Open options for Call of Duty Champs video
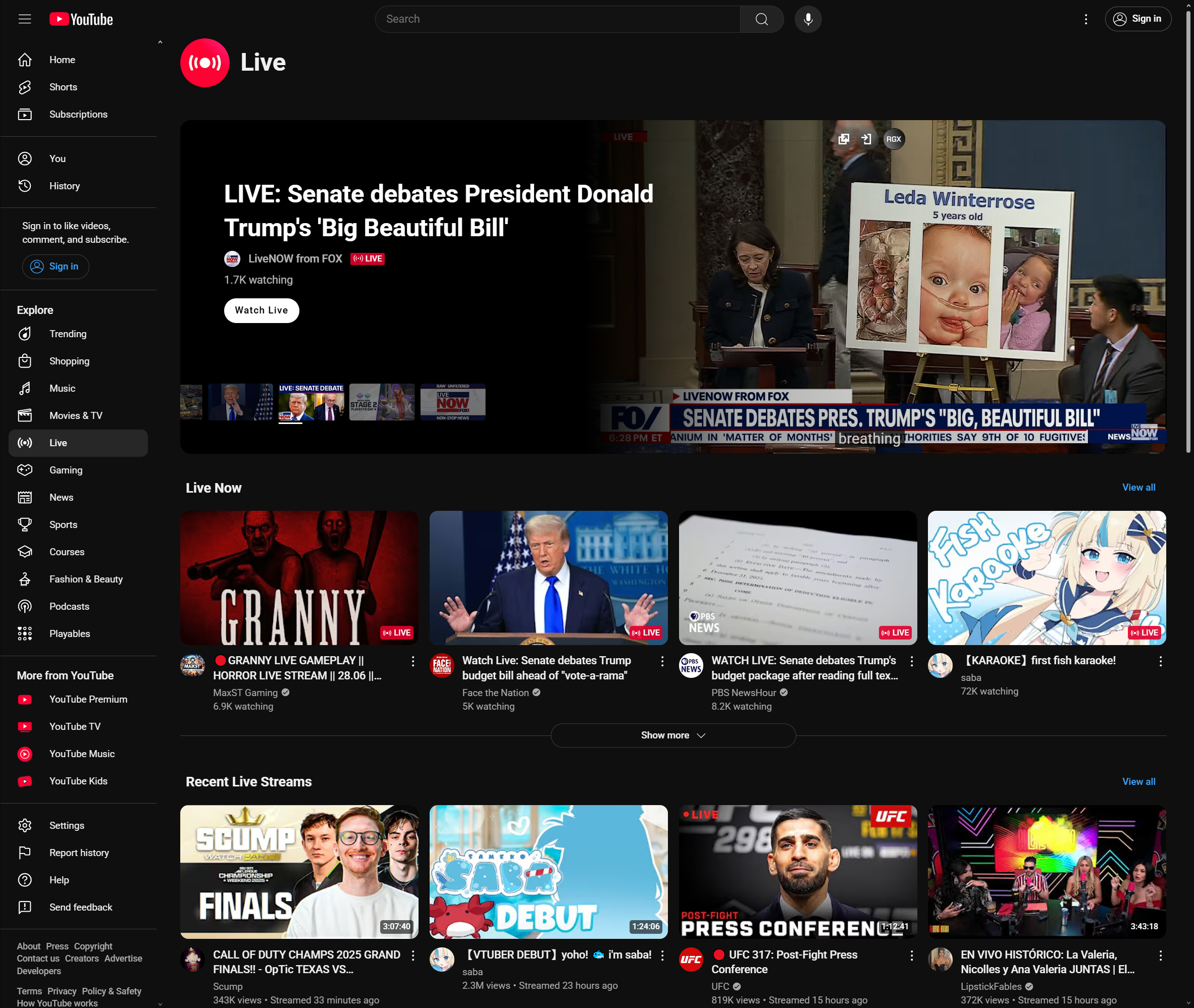1194x1008 pixels. (412, 956)
